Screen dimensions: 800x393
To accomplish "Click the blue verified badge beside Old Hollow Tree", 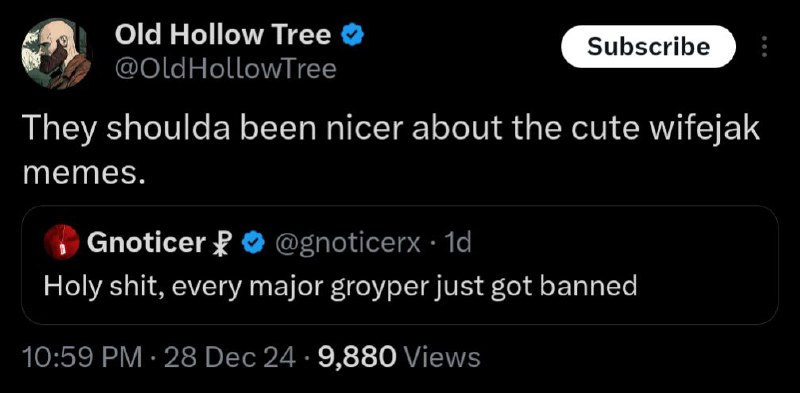I will click(353, 36).
